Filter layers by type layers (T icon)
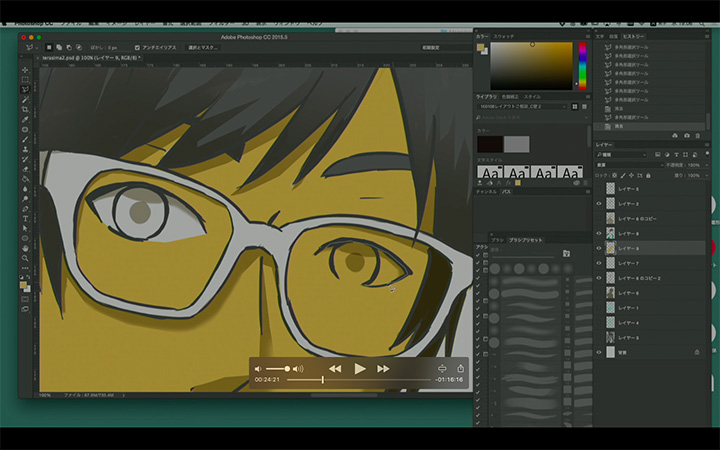Screen dimensions: 720x450 coord(676,155)
